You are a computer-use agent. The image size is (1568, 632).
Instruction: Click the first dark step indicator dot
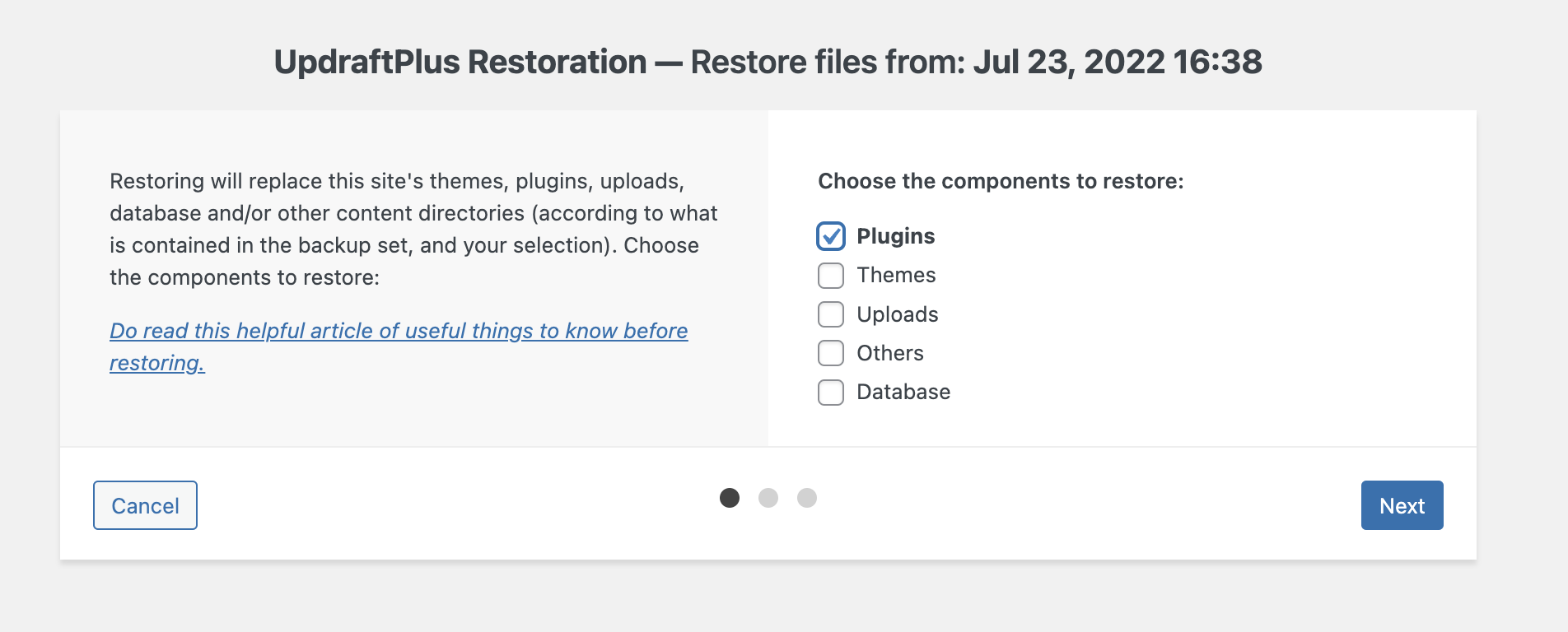point(730,498)
